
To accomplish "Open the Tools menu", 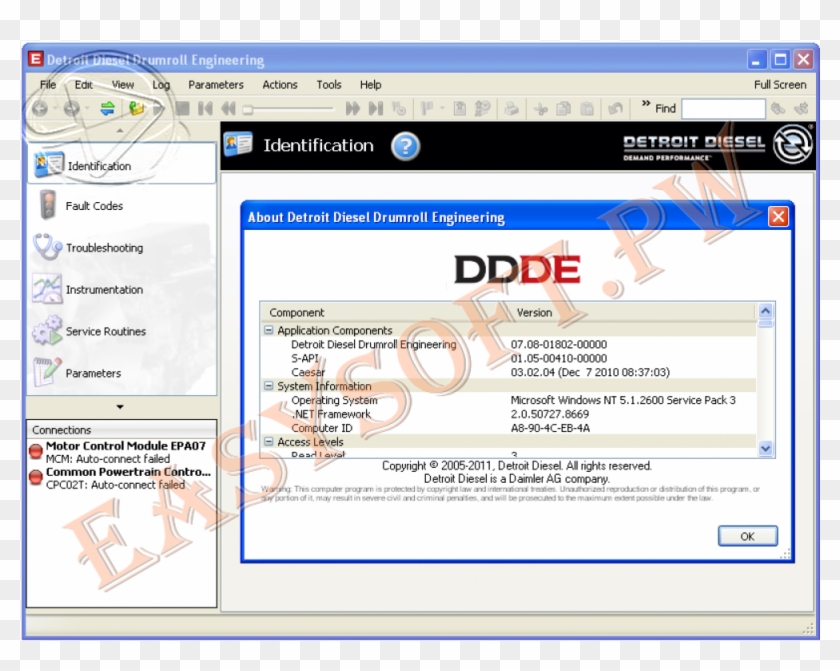I will tap(328, 84).
